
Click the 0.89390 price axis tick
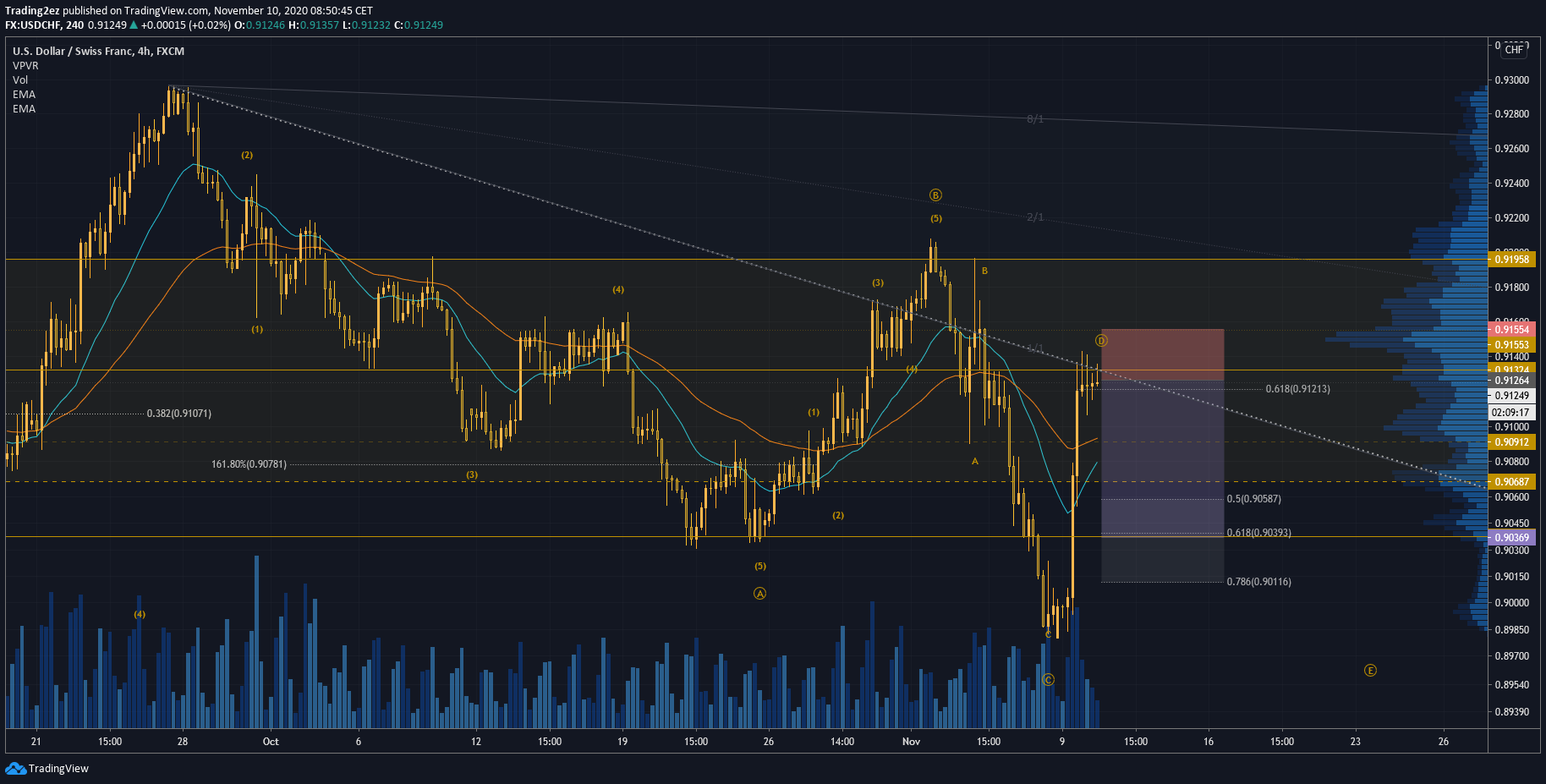(1512, 712)
